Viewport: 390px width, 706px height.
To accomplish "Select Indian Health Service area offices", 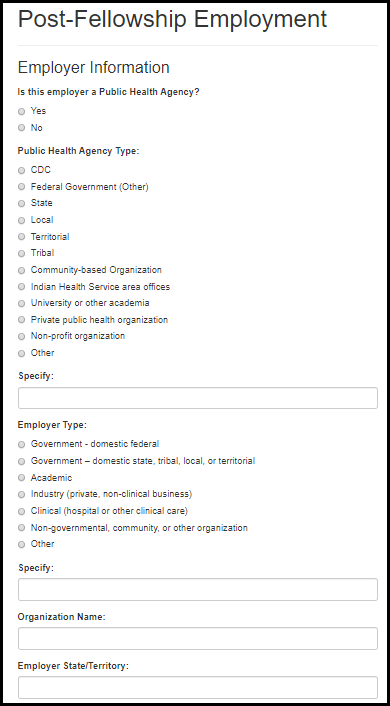I will (21, 287).
